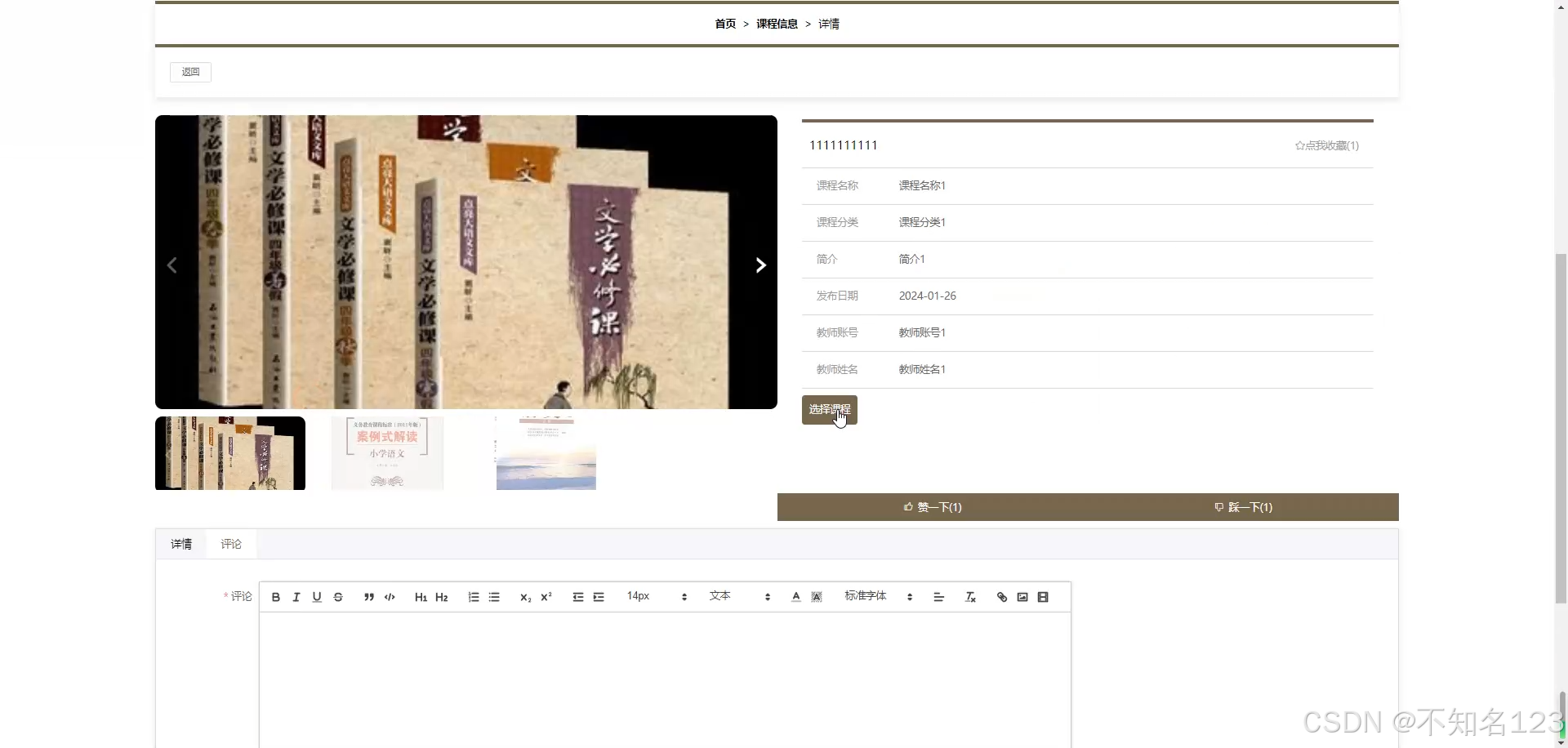1568x748 pixels.
Task: Go to 课程信息 in the breadcrumb
Action: click(x=777, y=24)
